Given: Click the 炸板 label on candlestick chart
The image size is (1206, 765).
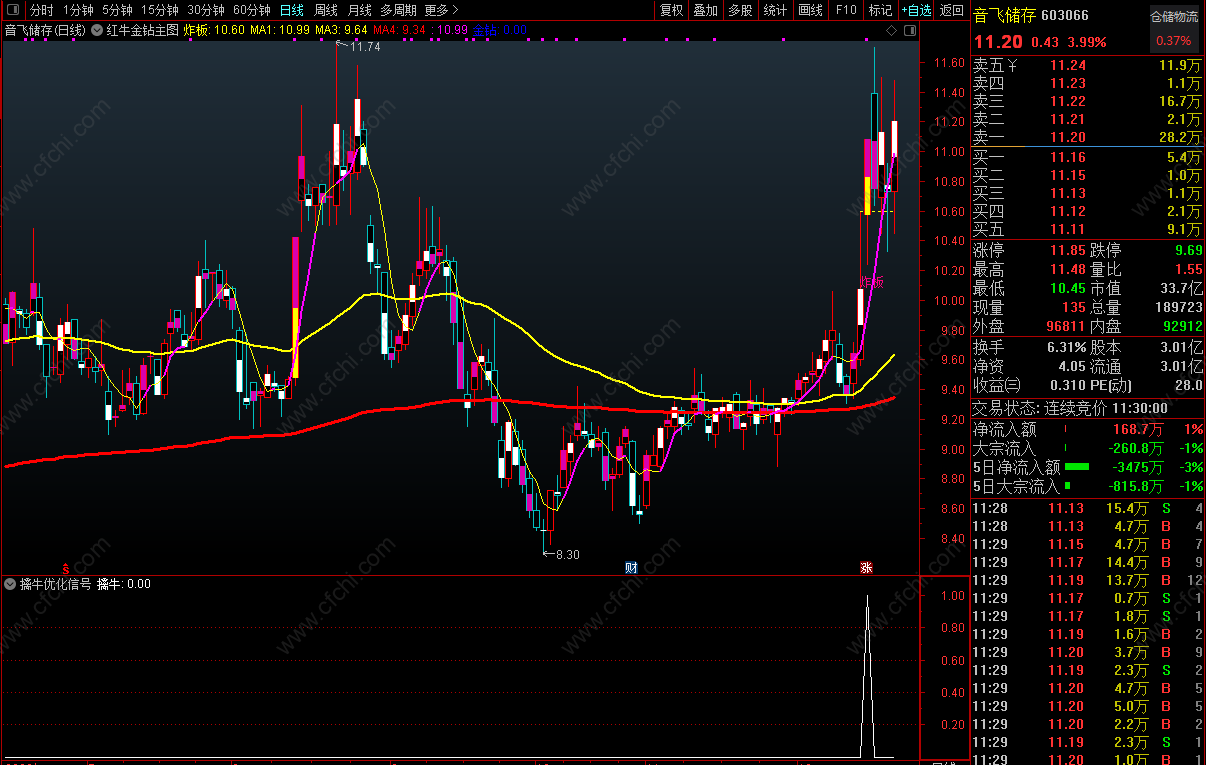Looking at the screenshot, I should [873, 283].
